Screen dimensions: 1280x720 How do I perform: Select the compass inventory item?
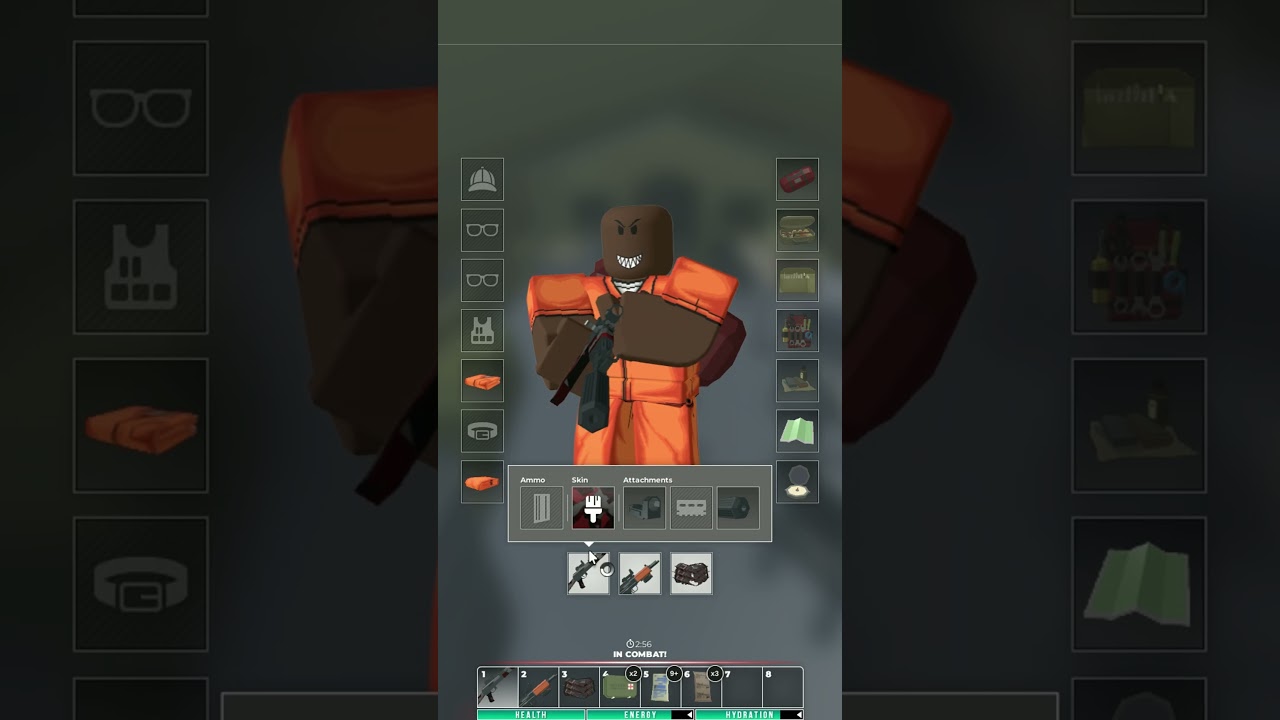pyautogui.click(x=798, y=482)
